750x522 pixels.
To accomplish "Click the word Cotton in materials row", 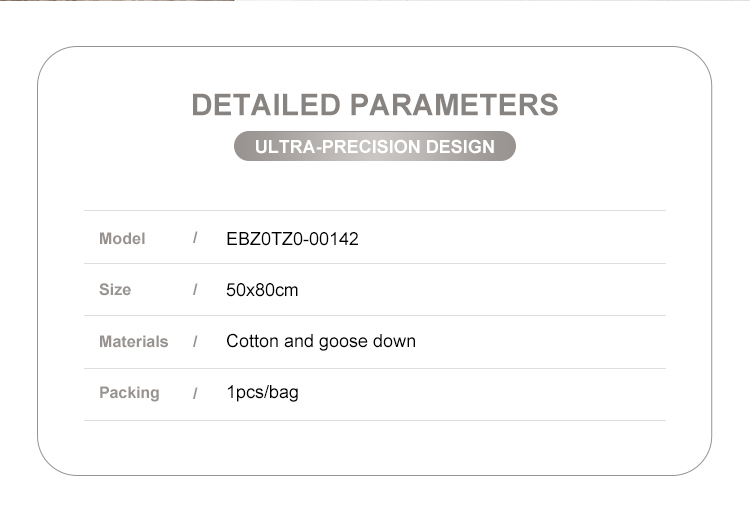I will [x=252, y=341].
